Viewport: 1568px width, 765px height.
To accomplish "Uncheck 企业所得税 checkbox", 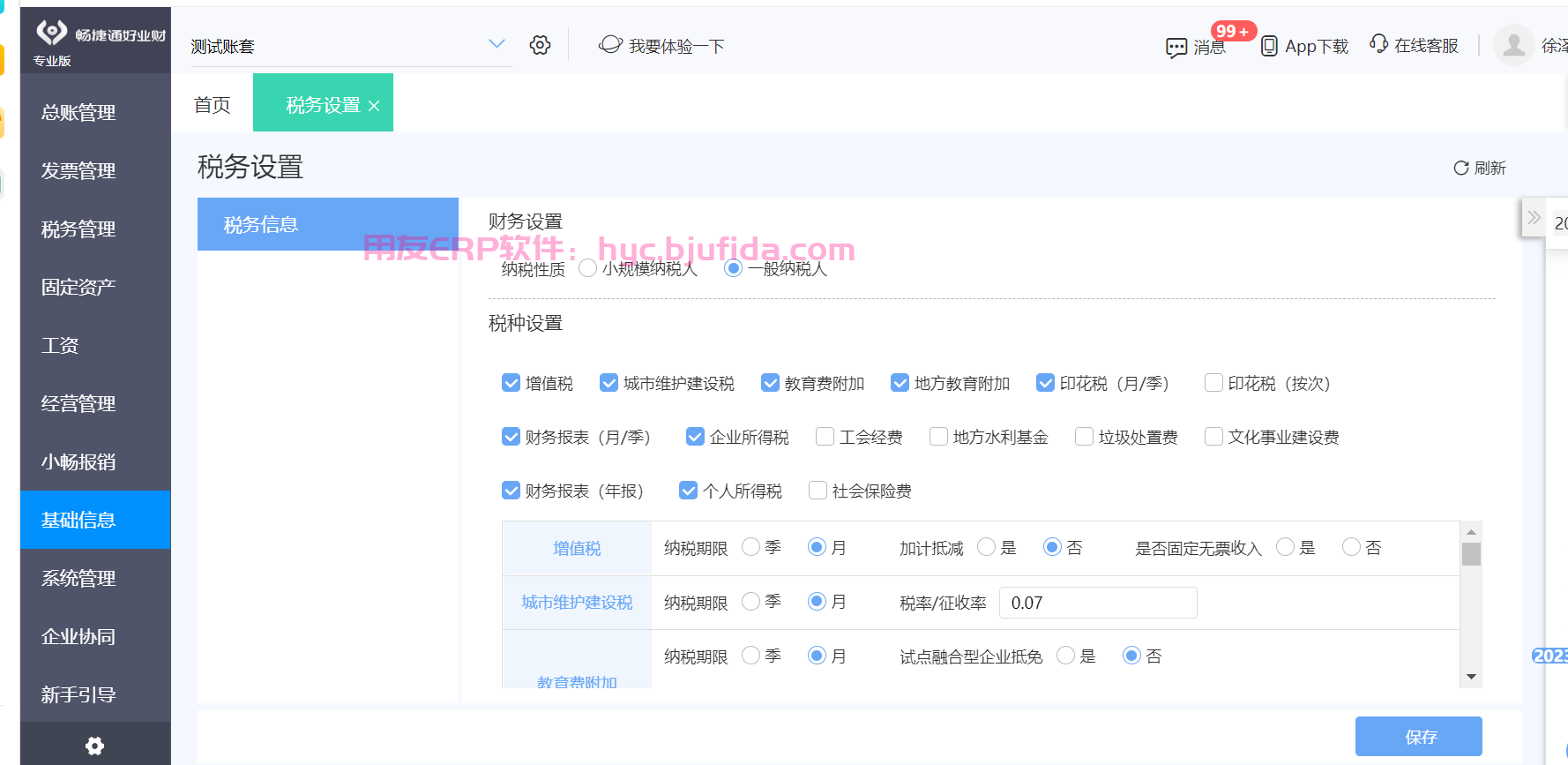I will (695, 437).
